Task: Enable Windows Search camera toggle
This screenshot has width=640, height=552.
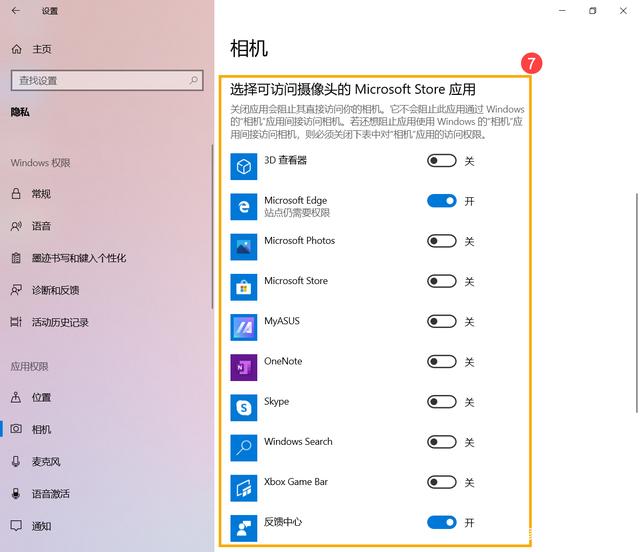Action: coord(442,442)
